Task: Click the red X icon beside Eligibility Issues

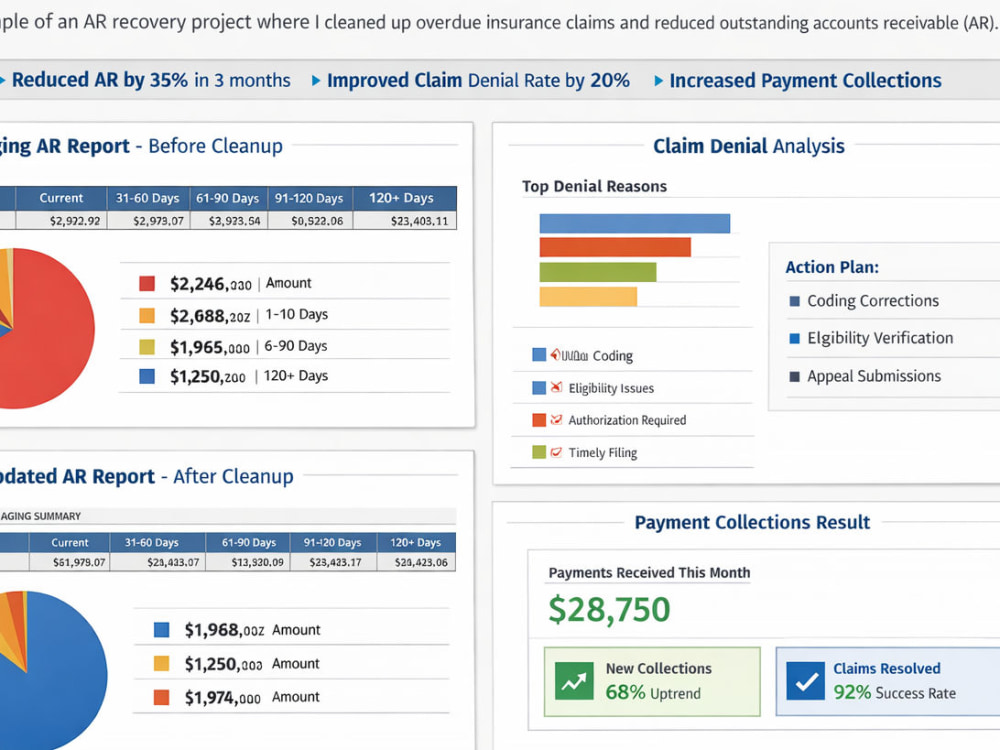Action: click(x=556, y=387)
